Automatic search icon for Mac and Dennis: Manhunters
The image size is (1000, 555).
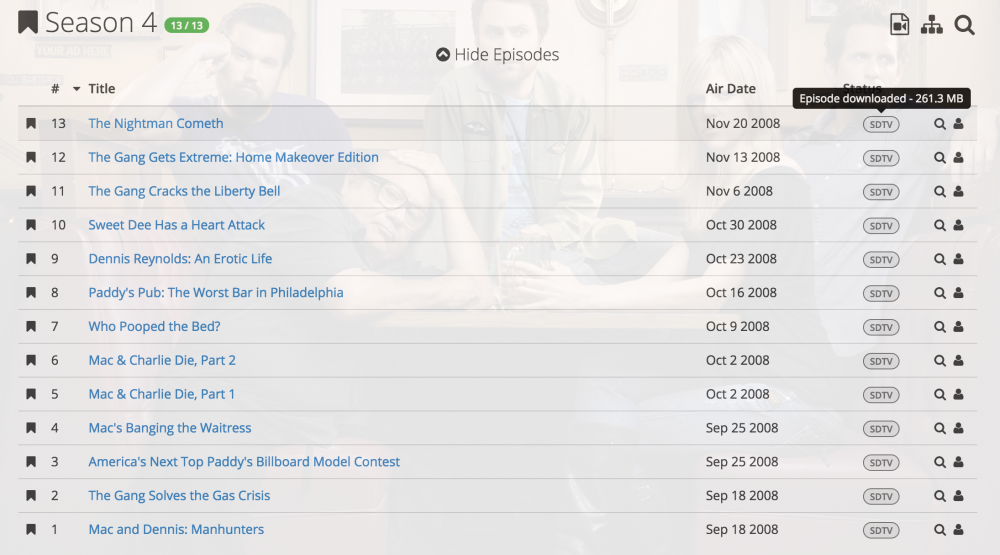pyautogui.click(x=939, y=529)
